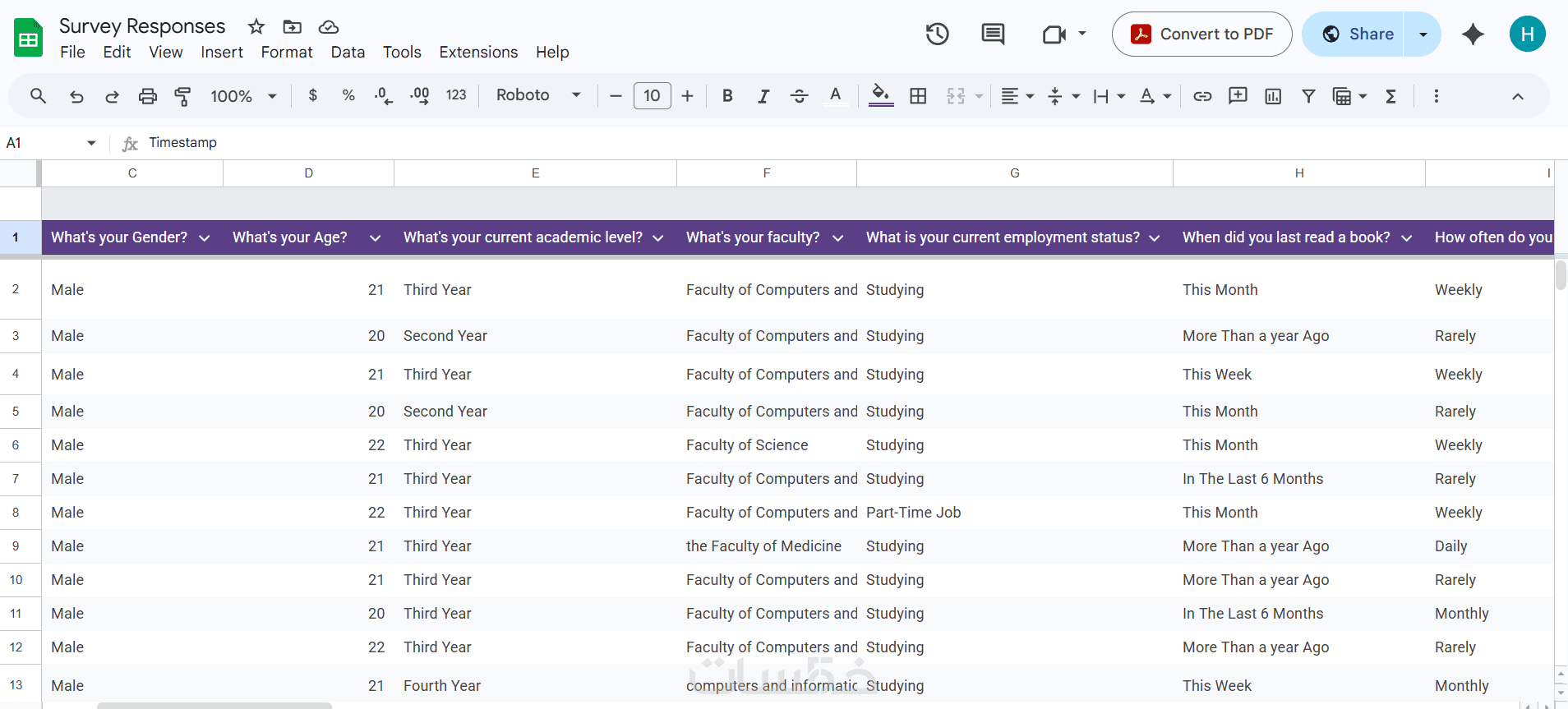The width and height of the screenshot is (1568, 709).
Task: Open version history clock icon
Action: point(937,35)
